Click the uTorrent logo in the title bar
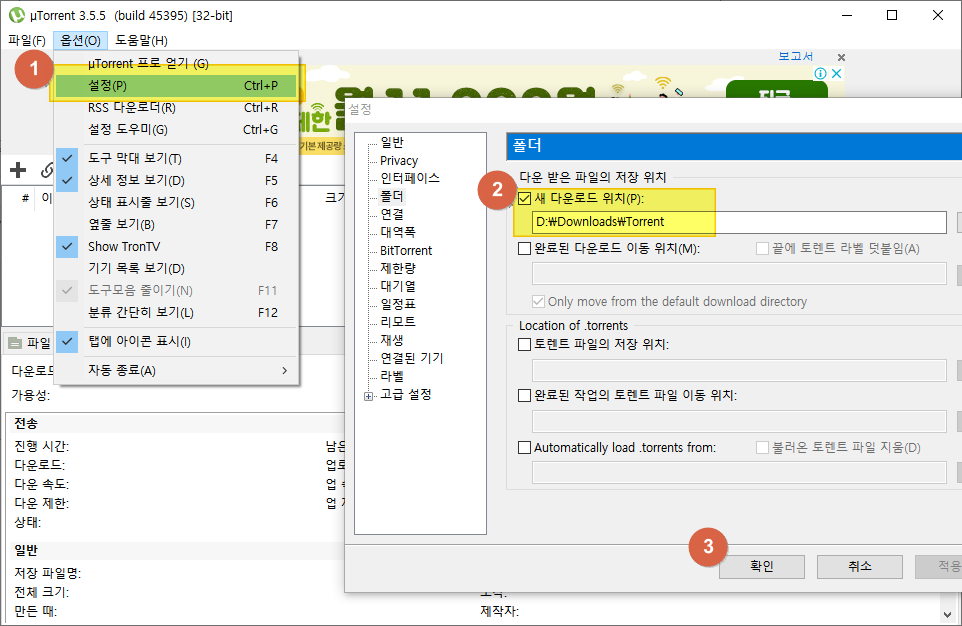Viewport: 962px width, 626px height. coord(17,15)
